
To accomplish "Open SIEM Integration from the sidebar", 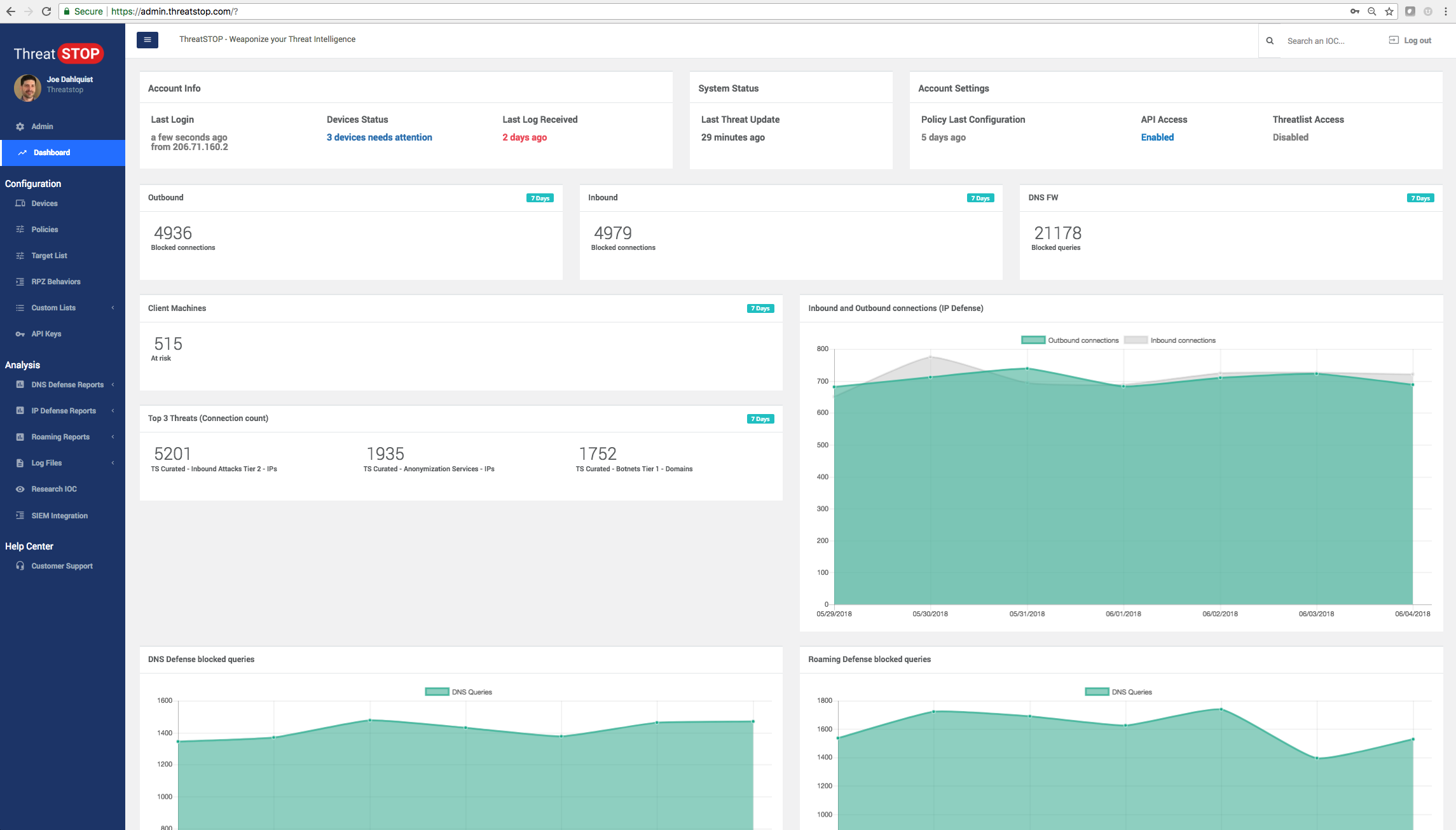I will tap(60, 515).
